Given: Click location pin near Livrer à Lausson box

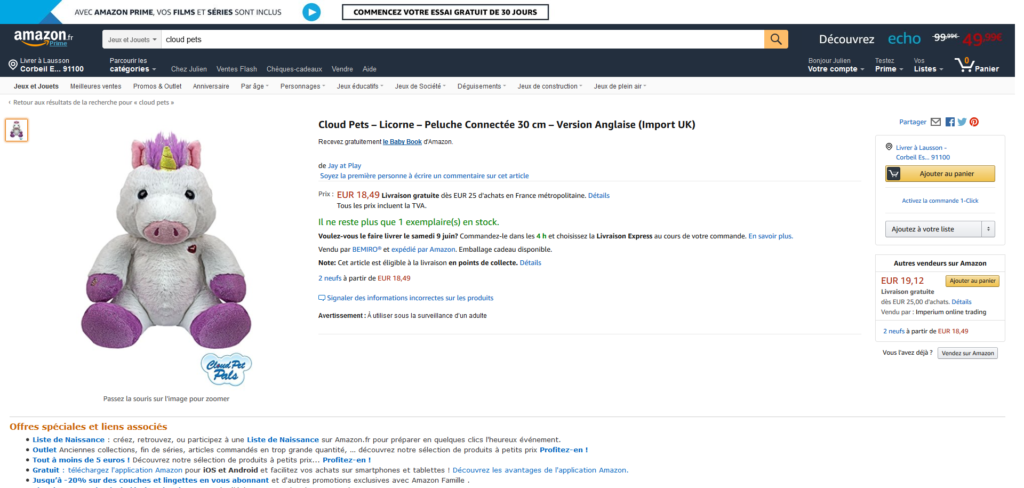Looking at the screenshot, I should click(889, 147).
